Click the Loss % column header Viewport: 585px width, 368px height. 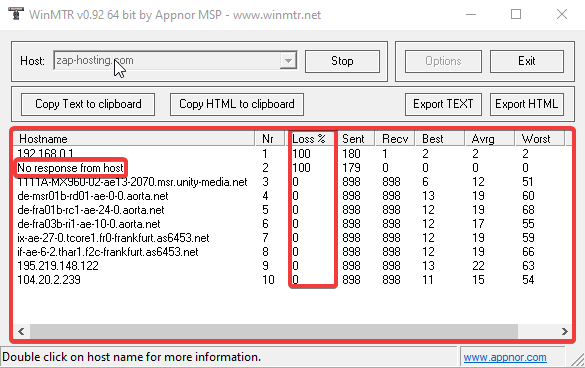pyautogui.click(x=312, y=139)
